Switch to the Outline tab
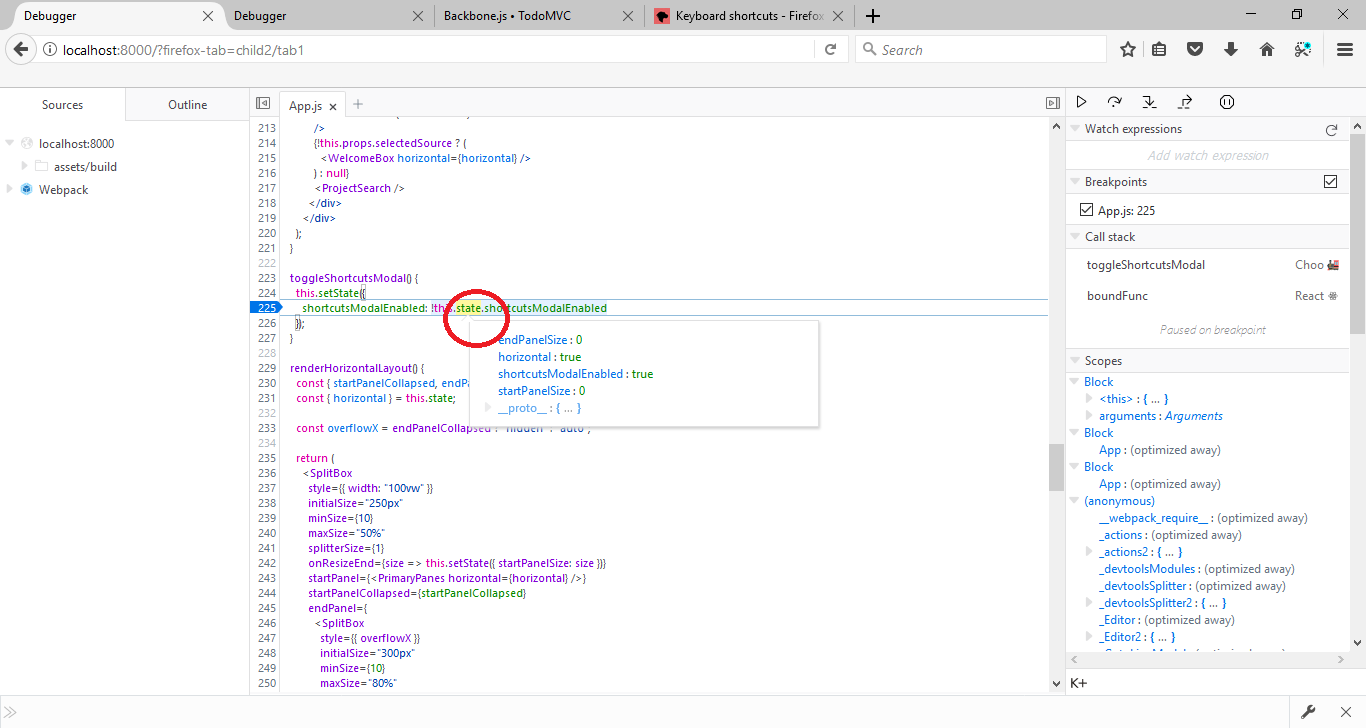Viewport: 1368px width, 728px height. coord(187,103)
